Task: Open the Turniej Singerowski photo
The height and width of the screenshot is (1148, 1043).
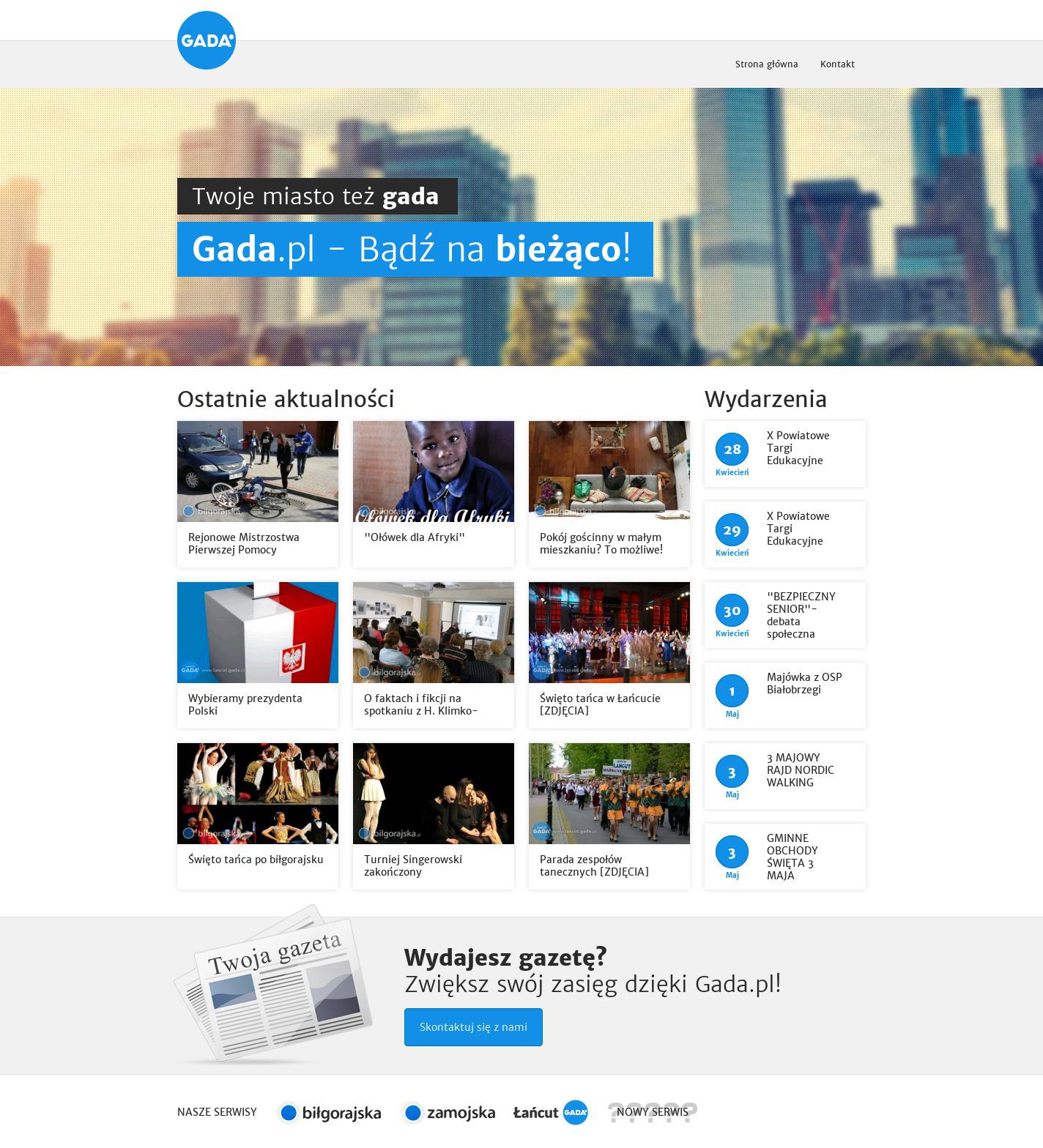Action: pos(434,794)
